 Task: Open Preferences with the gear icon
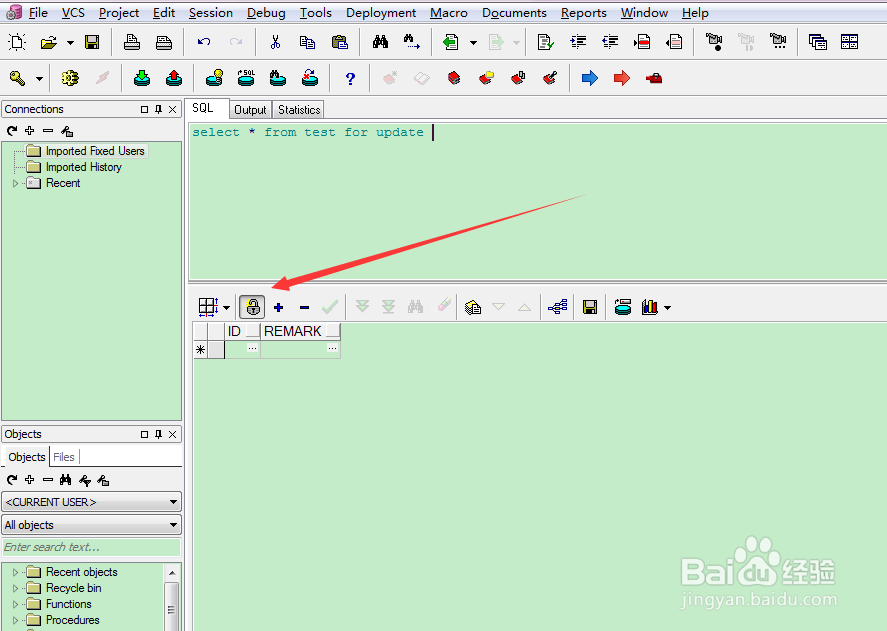pyautogui.click(x=70, y=78)
